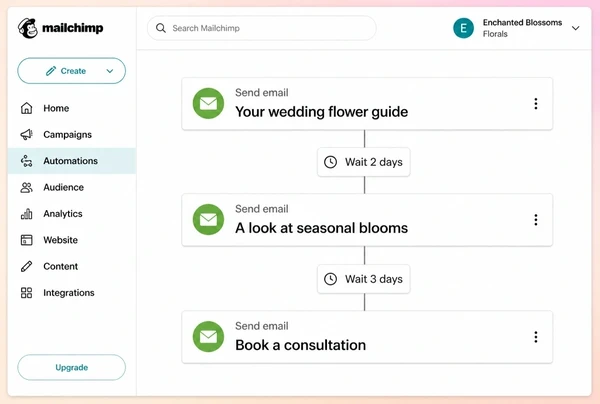The width and height of the screenshot is (600, 404).
Task: Click the pencil icon on Create
Action: [x=51, y=71]
